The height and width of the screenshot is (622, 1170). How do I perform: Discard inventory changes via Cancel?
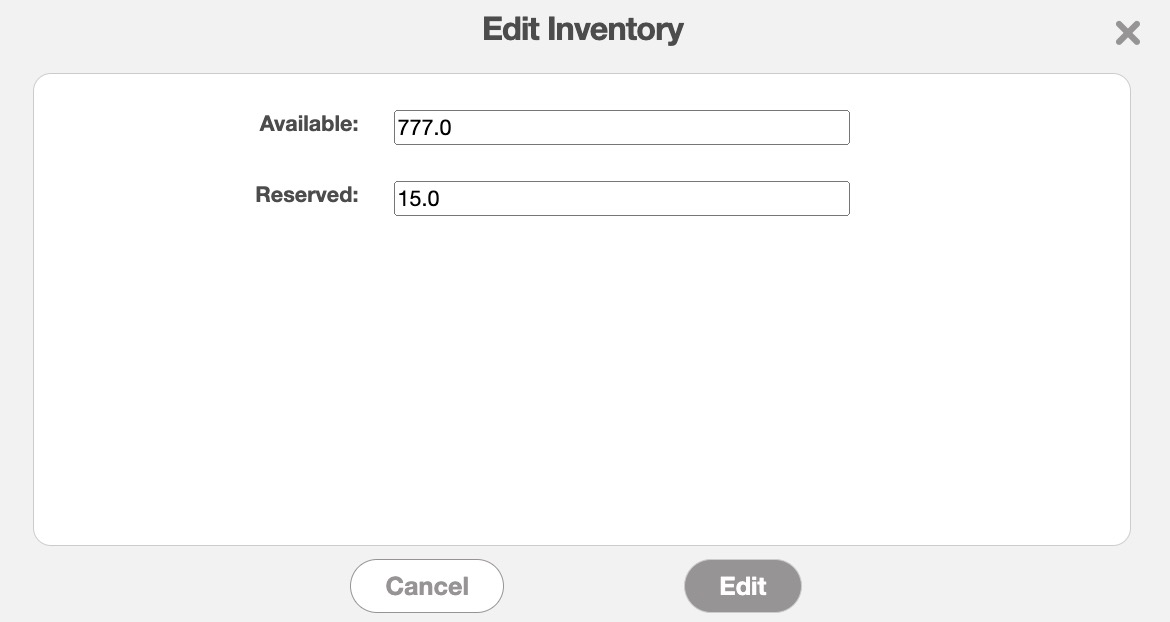[x=427, y=586]
